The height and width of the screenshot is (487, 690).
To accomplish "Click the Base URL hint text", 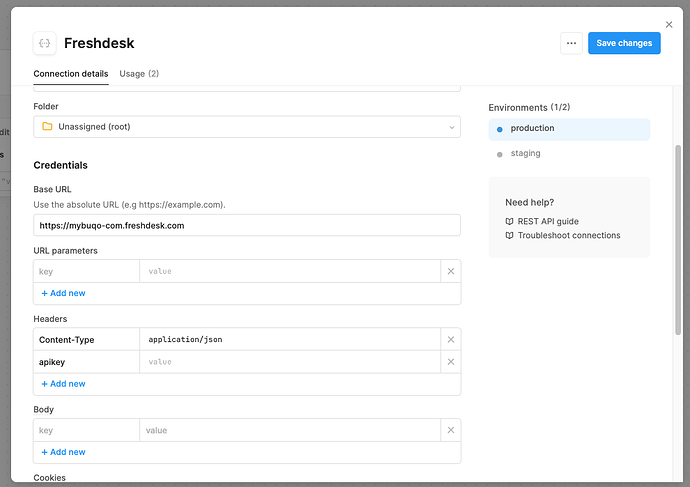I will (x=129, y=205).
